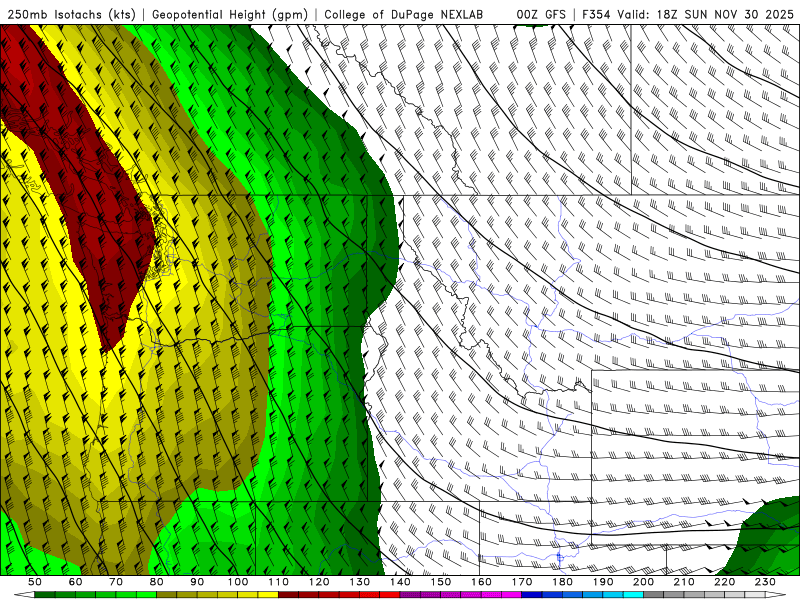800x600 pixels.
Task: Click the dark blue swatch right of 170
Action: [x=532, y=595]
